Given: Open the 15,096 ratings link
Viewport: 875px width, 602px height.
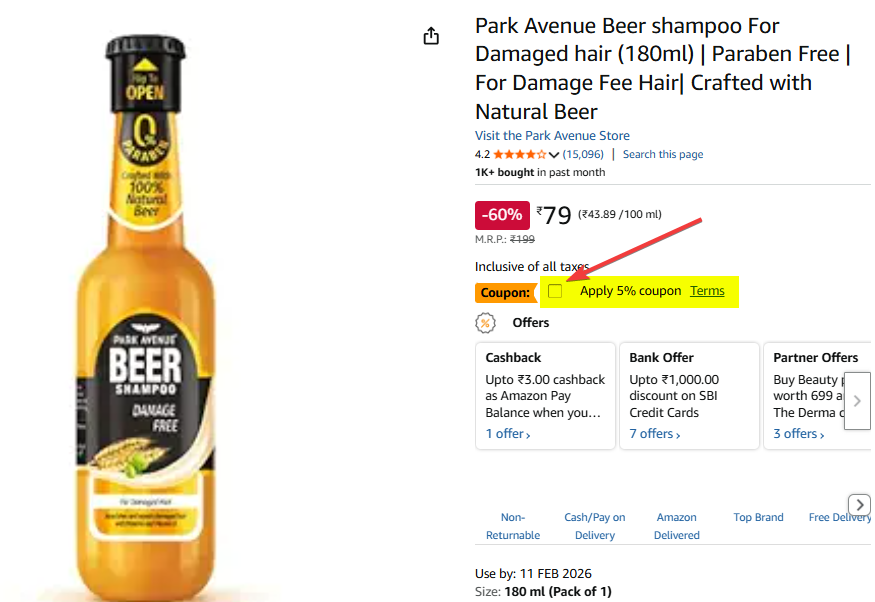Looking at the screenshot, I should (x=583, y=155).
